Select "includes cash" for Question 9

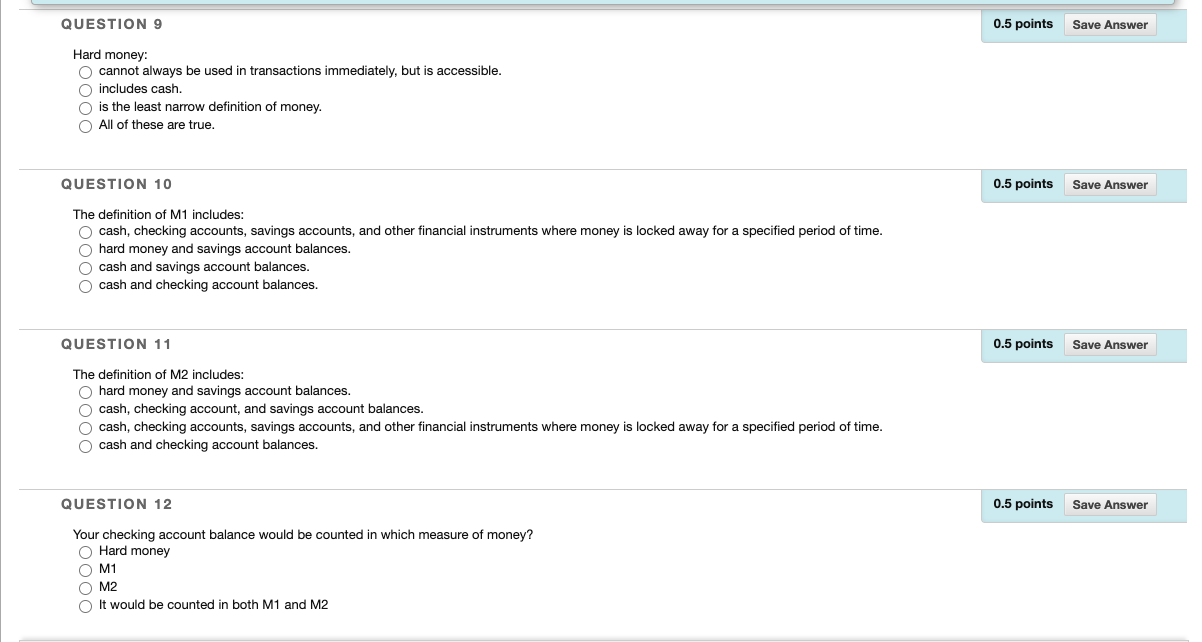coord(85,90)
